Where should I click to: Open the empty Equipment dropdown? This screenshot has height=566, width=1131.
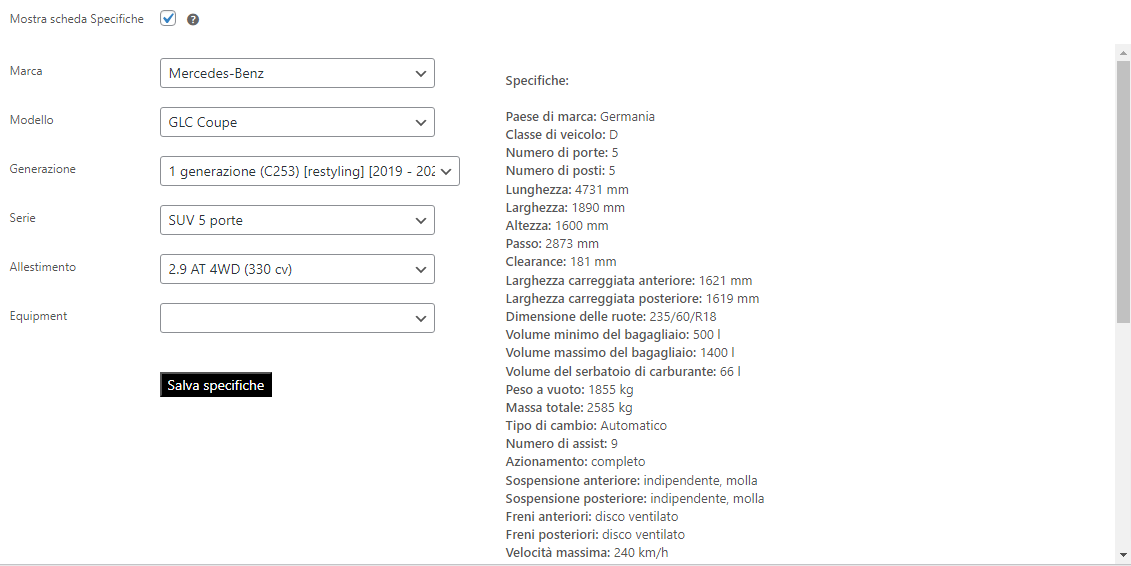coord(297,318)
